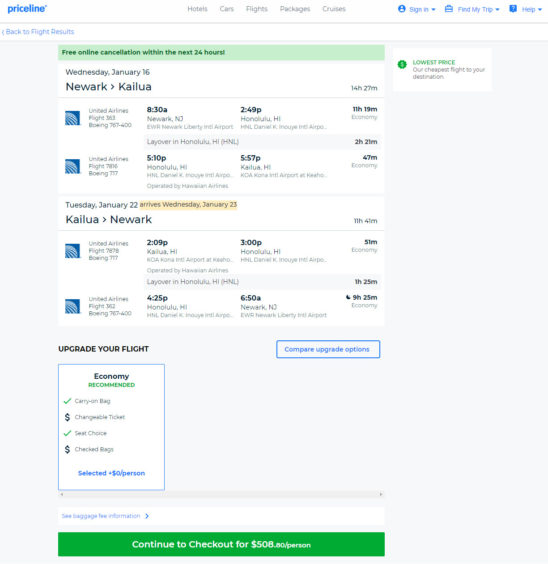This screenshot has height=564, width=548.
Task: Select the Economy Recommended fare card
Action: [111, 427]
